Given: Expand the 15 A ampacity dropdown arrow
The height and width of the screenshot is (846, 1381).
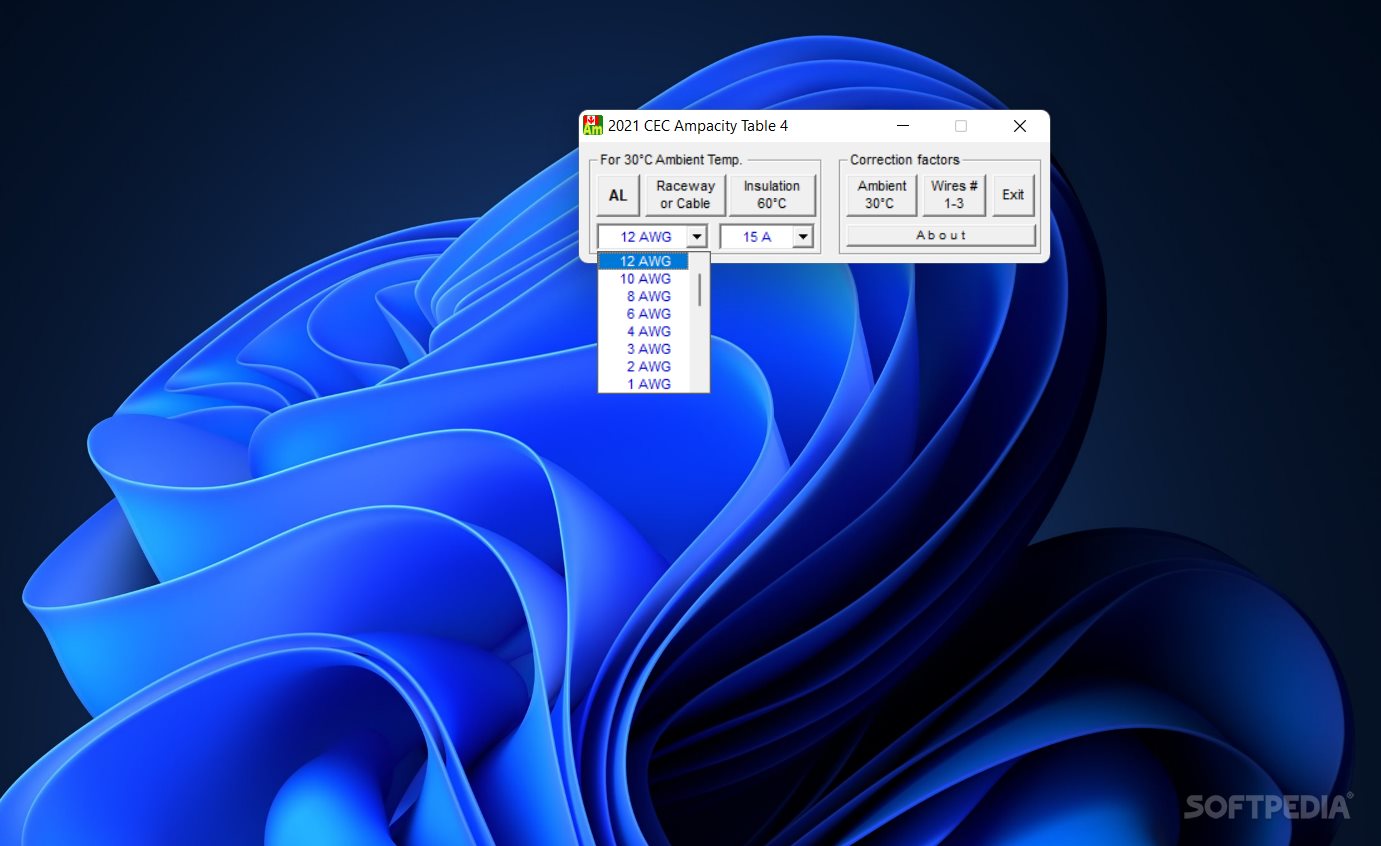Looking at the screenshot, I should 802,237.
